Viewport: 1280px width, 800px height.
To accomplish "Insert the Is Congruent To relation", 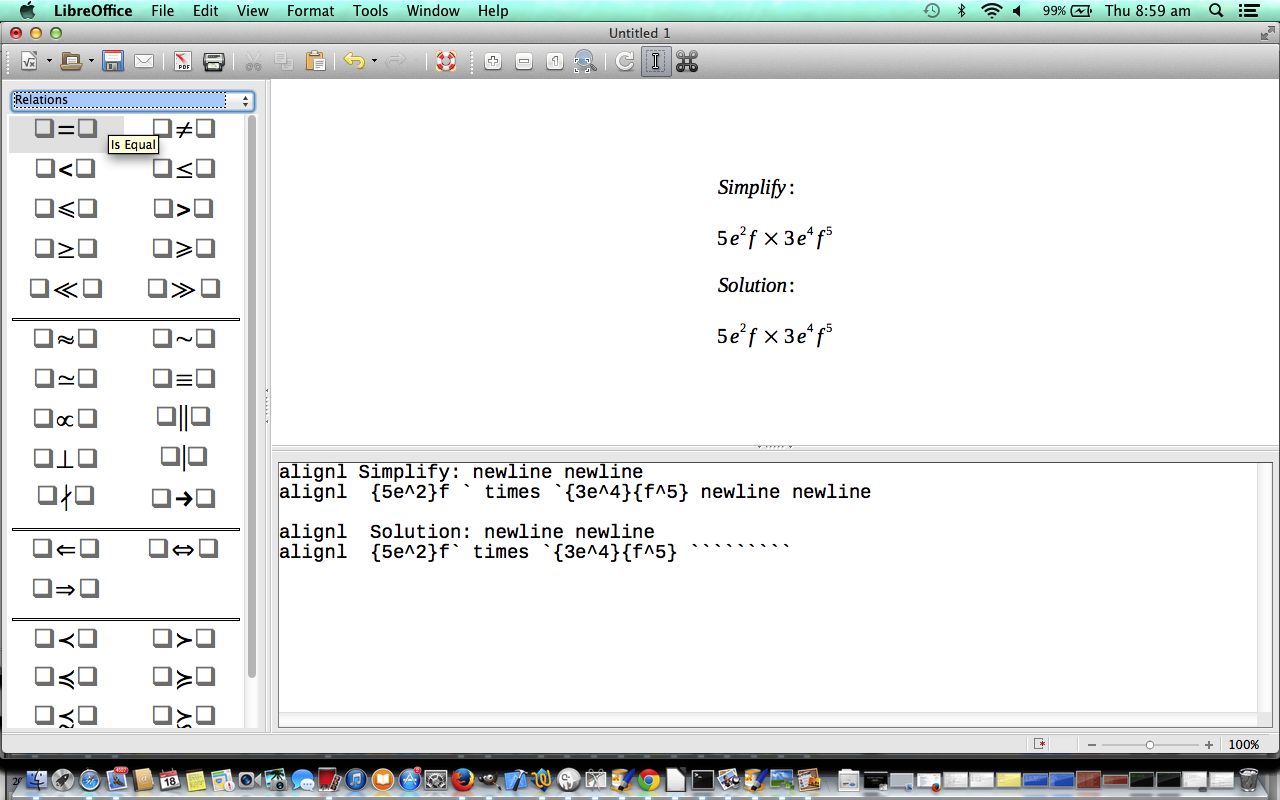I will point(184,379).
